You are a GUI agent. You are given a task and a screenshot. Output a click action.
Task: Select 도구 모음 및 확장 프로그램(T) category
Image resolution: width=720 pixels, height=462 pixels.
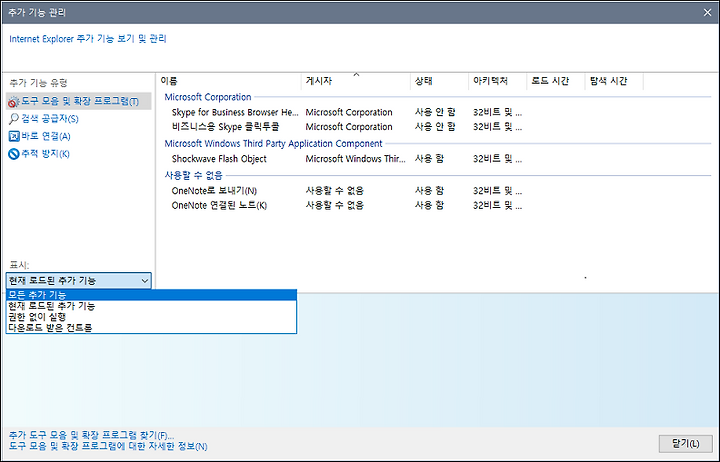79,101
